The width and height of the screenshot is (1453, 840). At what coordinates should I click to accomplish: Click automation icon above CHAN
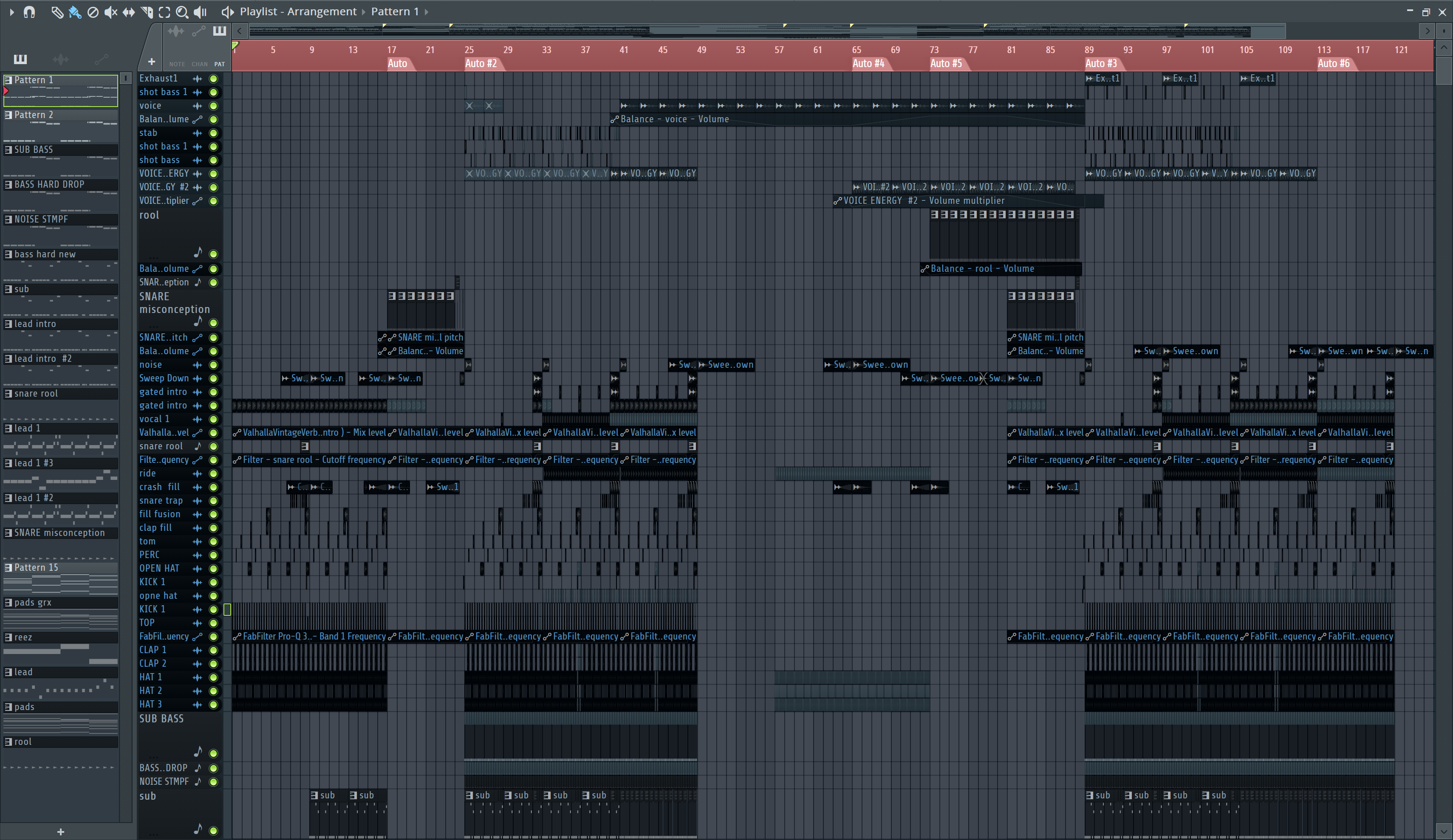(x=199, y=31)
